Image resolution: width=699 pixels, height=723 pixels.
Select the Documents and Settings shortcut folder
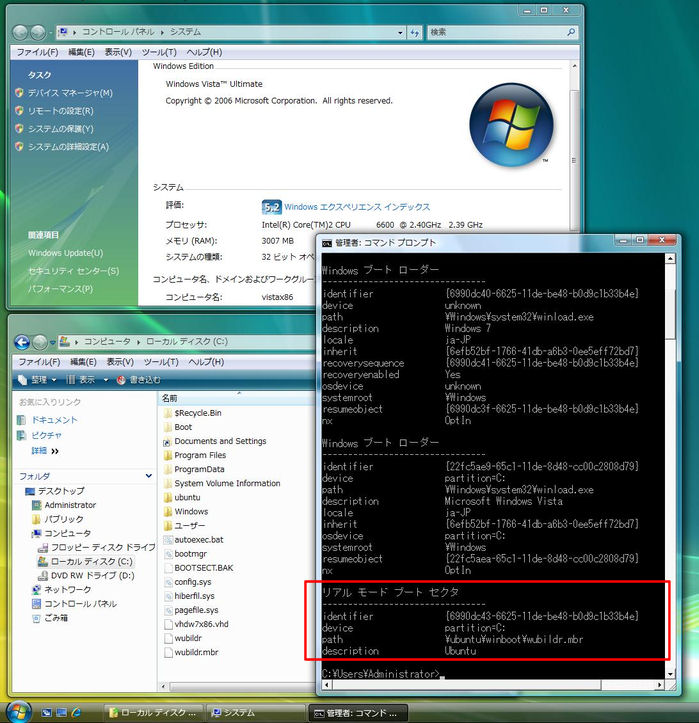click(x=220, y=441)
